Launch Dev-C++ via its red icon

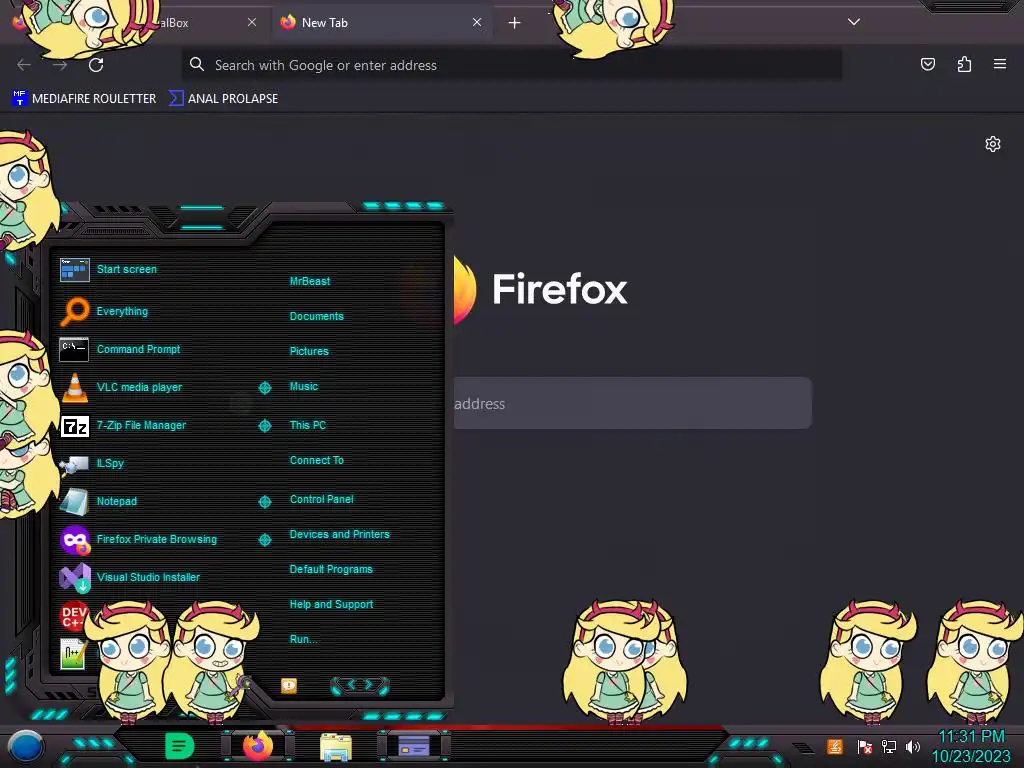[x=73, y=615]
